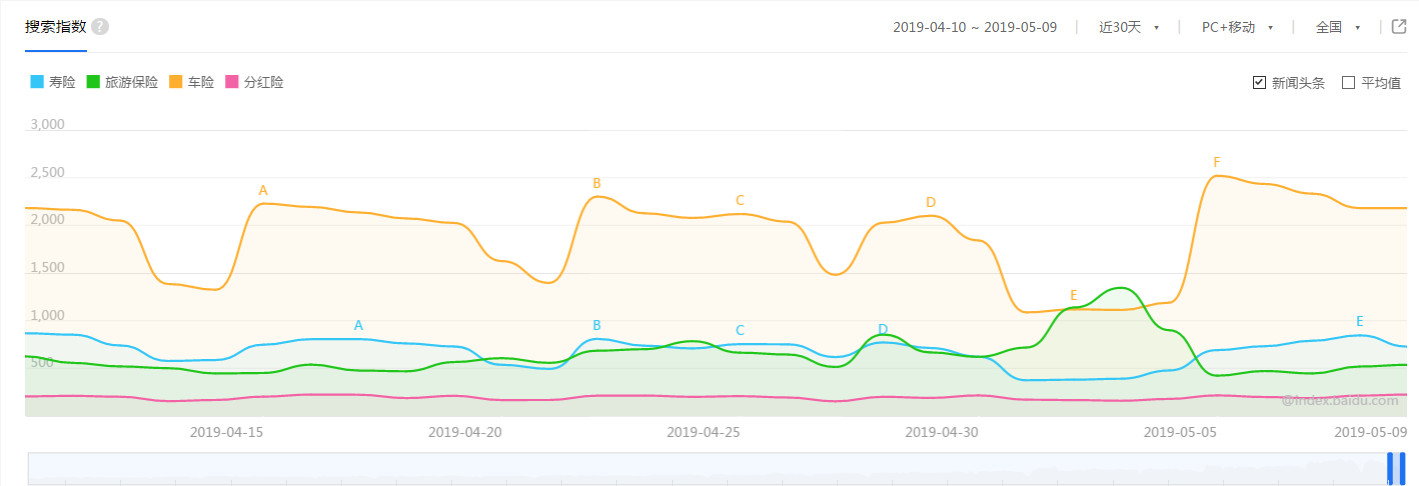Toggle the 旅游保险 green legend swatch
The height and width of the screenshot is (486, 1419).
95,82
